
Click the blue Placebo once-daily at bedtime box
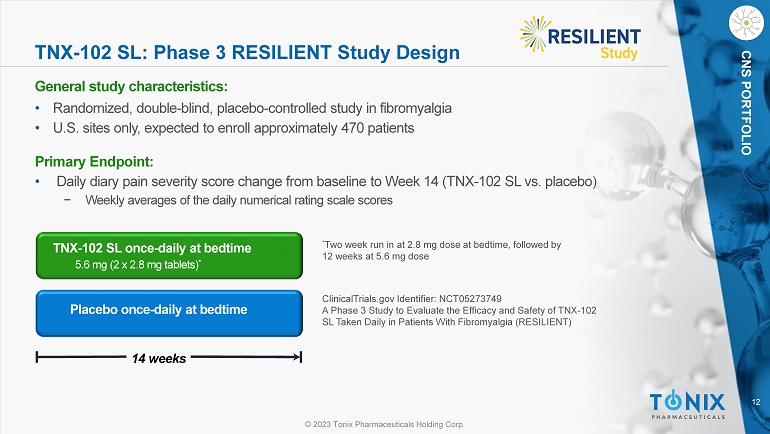[x=169, y=313]
